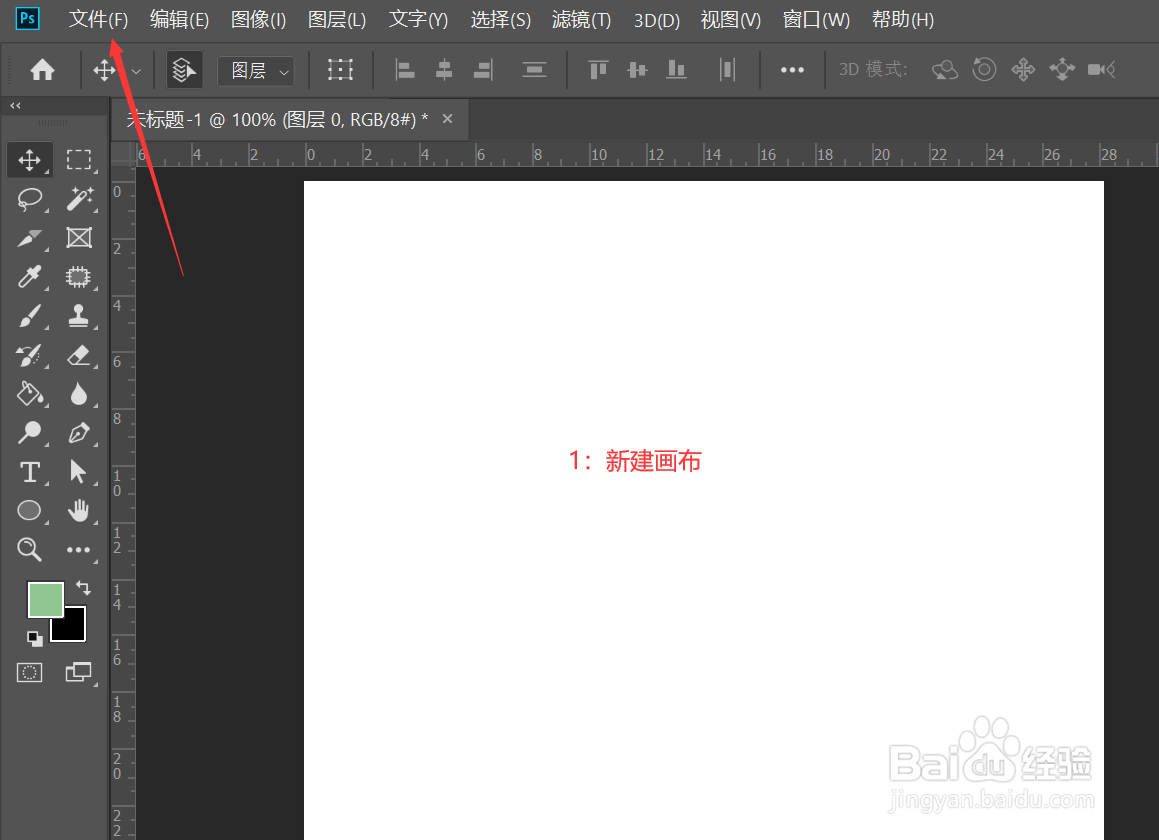Select the Healing Brush patch tool
This screenshot has width=1159, height=840.
[78, 277]
